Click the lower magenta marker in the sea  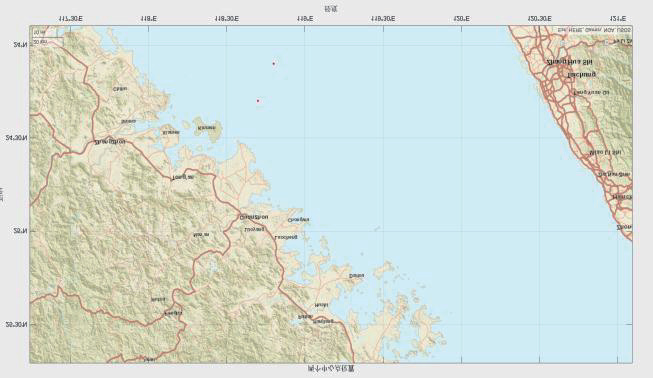click(x=258, y=101)
